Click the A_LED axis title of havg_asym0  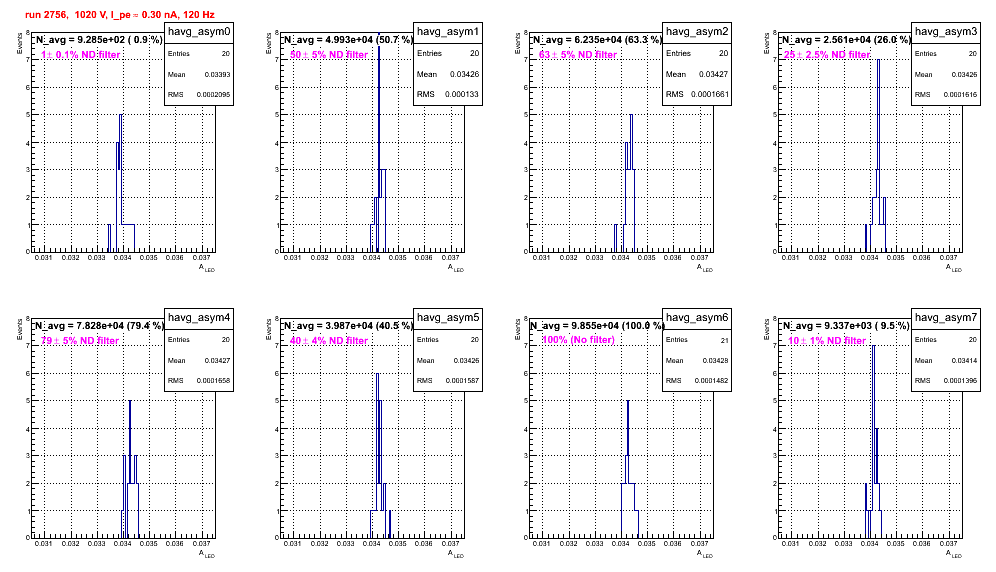[207, 269]
